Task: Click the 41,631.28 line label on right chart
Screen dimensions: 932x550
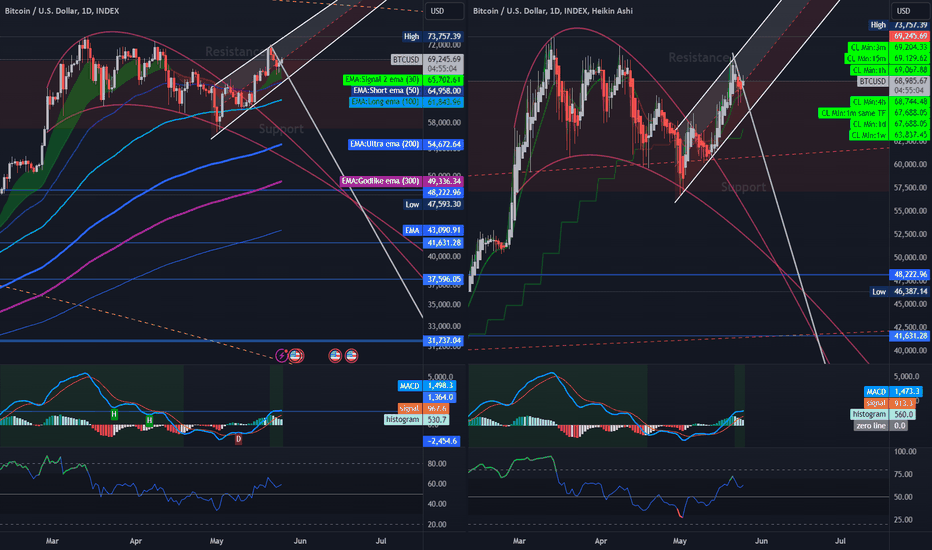Action: [x=909, y=336]
